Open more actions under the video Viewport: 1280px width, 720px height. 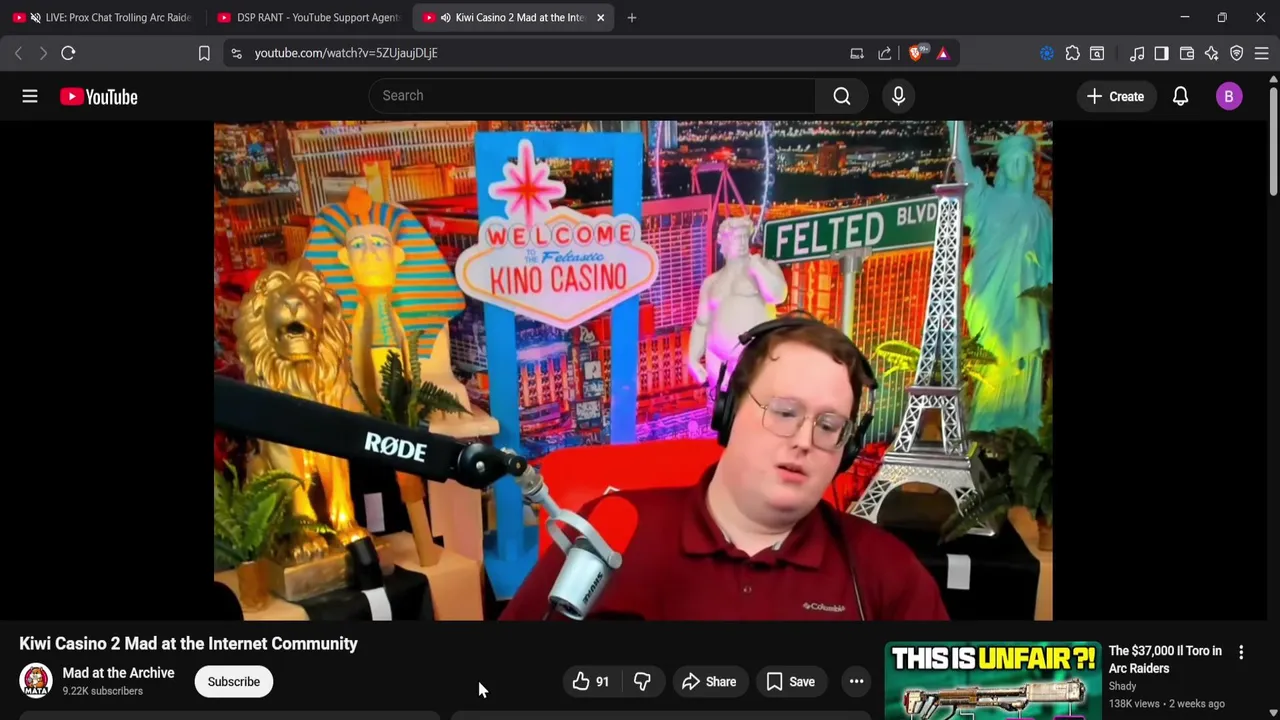pyautogui.click(x=856, y=682)
